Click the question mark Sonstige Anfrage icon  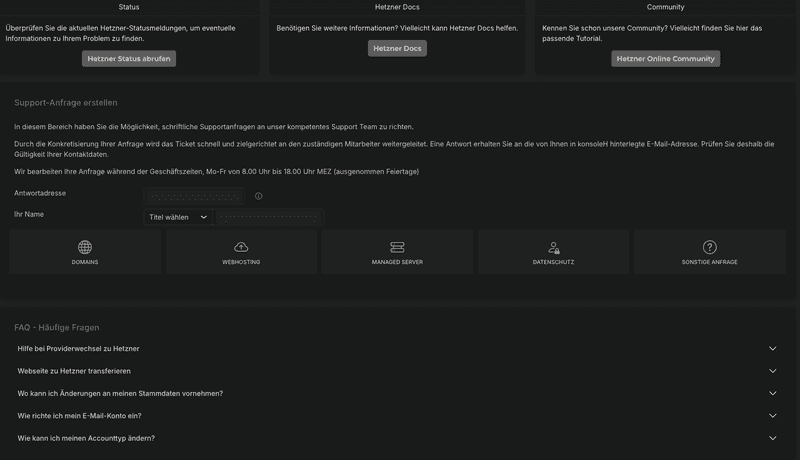(x=710, y=247)
